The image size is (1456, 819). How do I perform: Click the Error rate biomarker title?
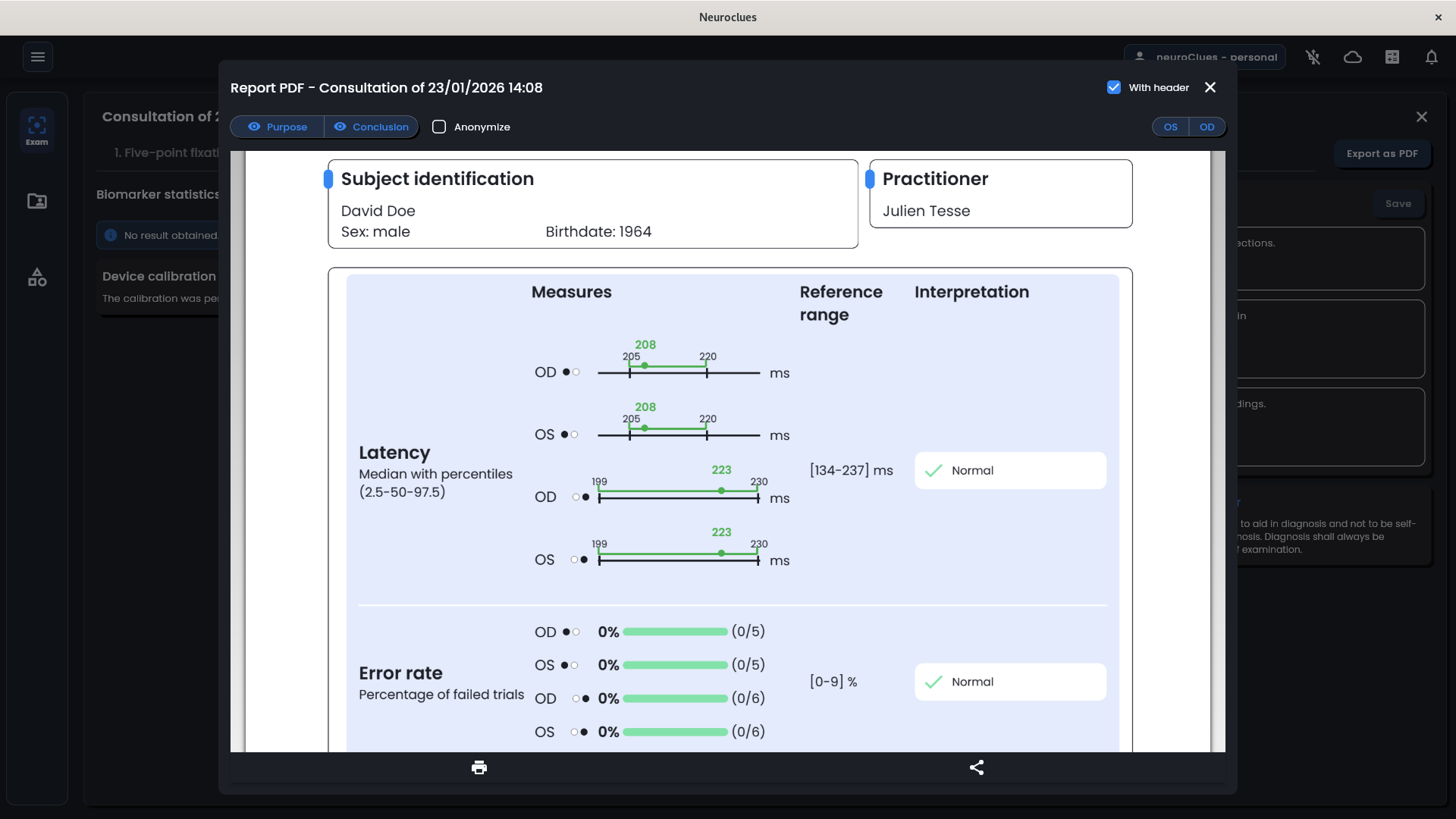pos(400,673)
